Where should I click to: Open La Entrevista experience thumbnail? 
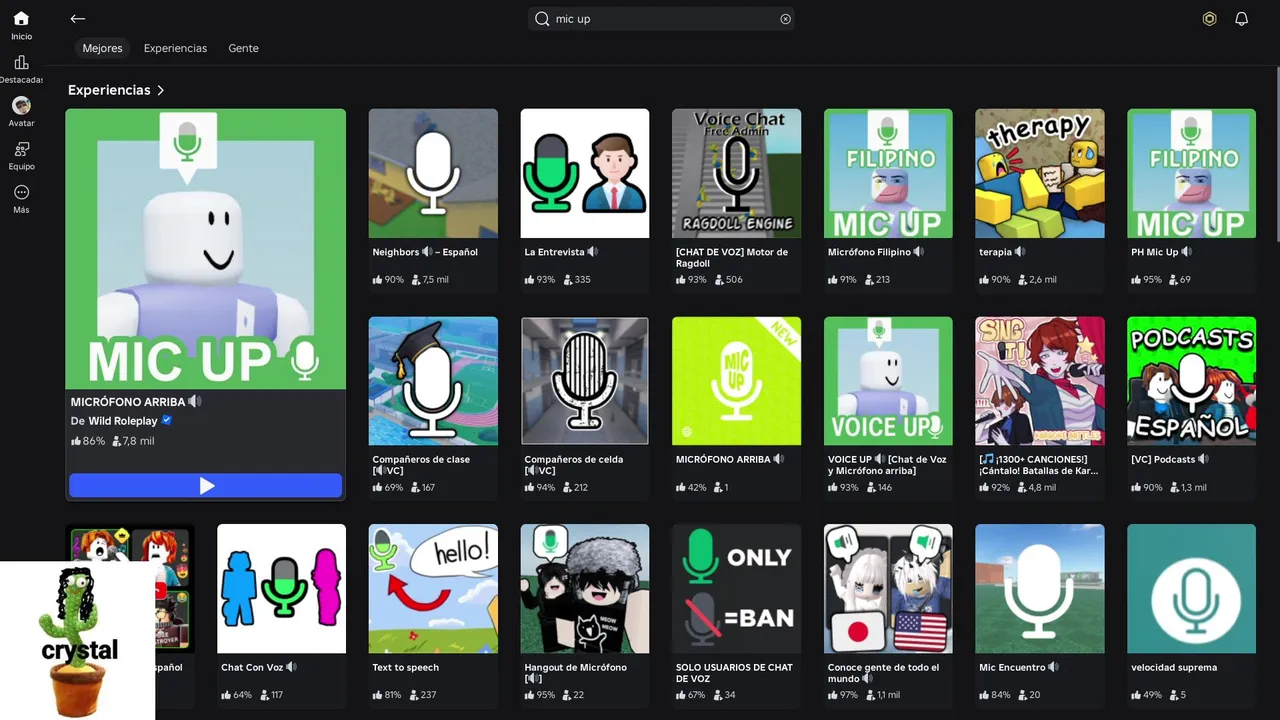[x=585, y=173]
